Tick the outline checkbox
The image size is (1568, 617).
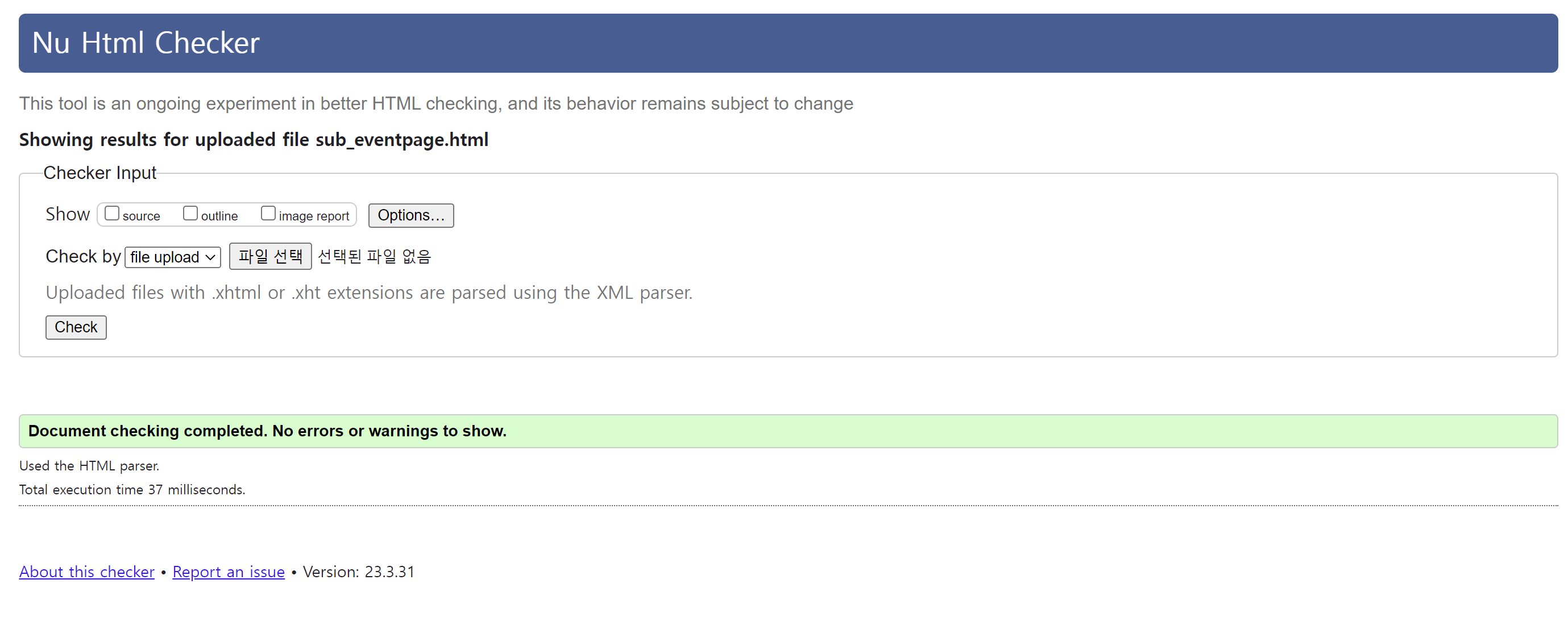click(x=190, y=214)
